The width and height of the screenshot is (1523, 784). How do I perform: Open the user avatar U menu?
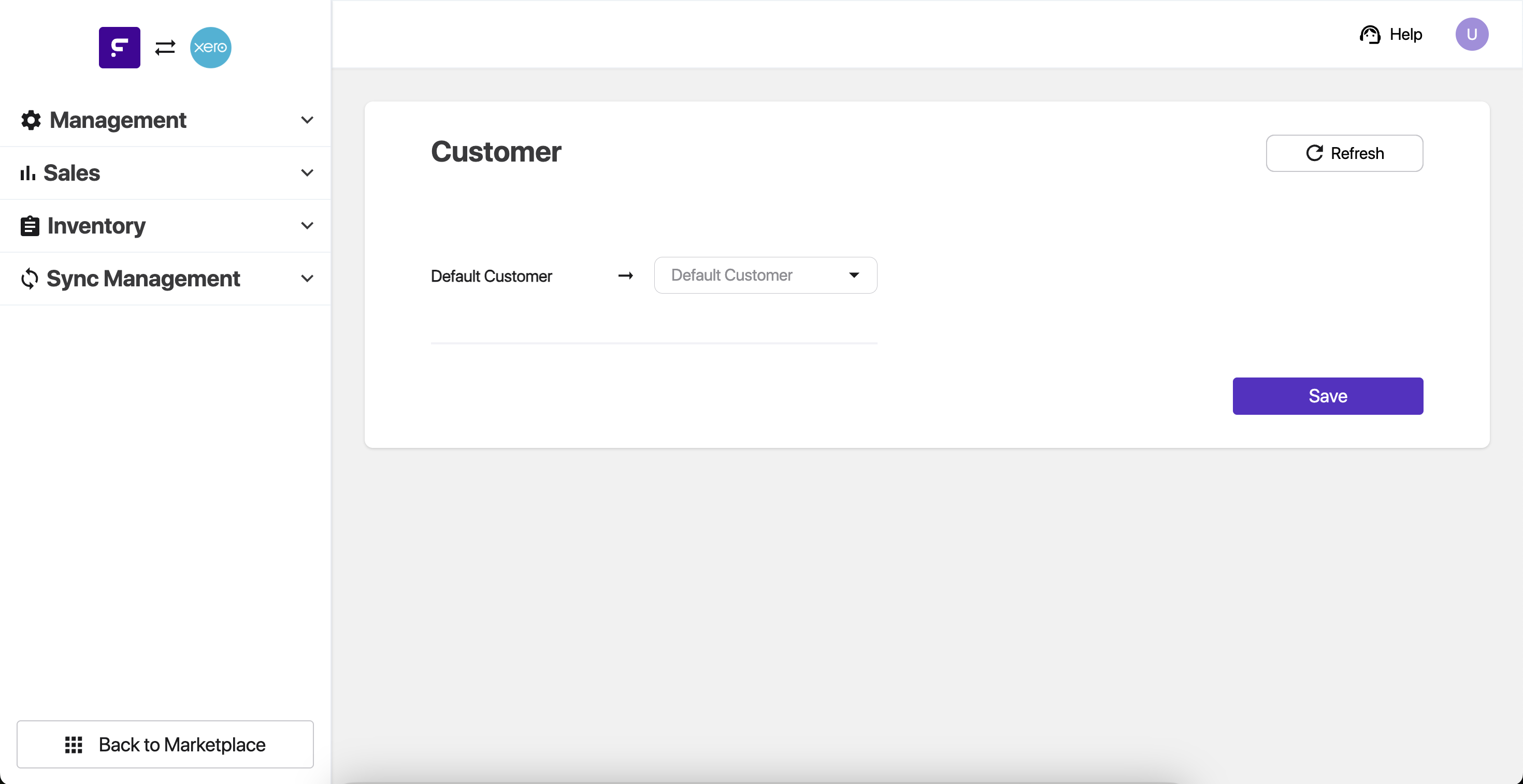[1472, 34]
